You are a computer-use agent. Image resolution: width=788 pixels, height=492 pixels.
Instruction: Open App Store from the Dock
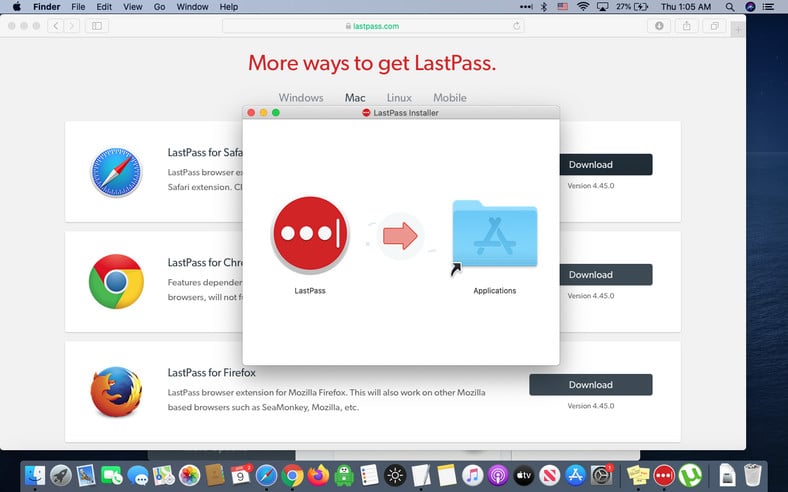point(575,475)
